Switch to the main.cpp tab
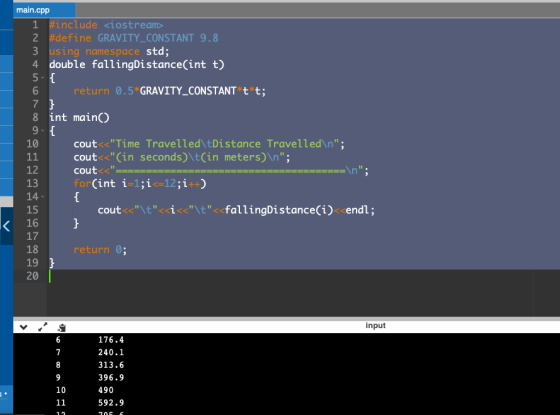This screenshot has width=560, height=415. 44,10
